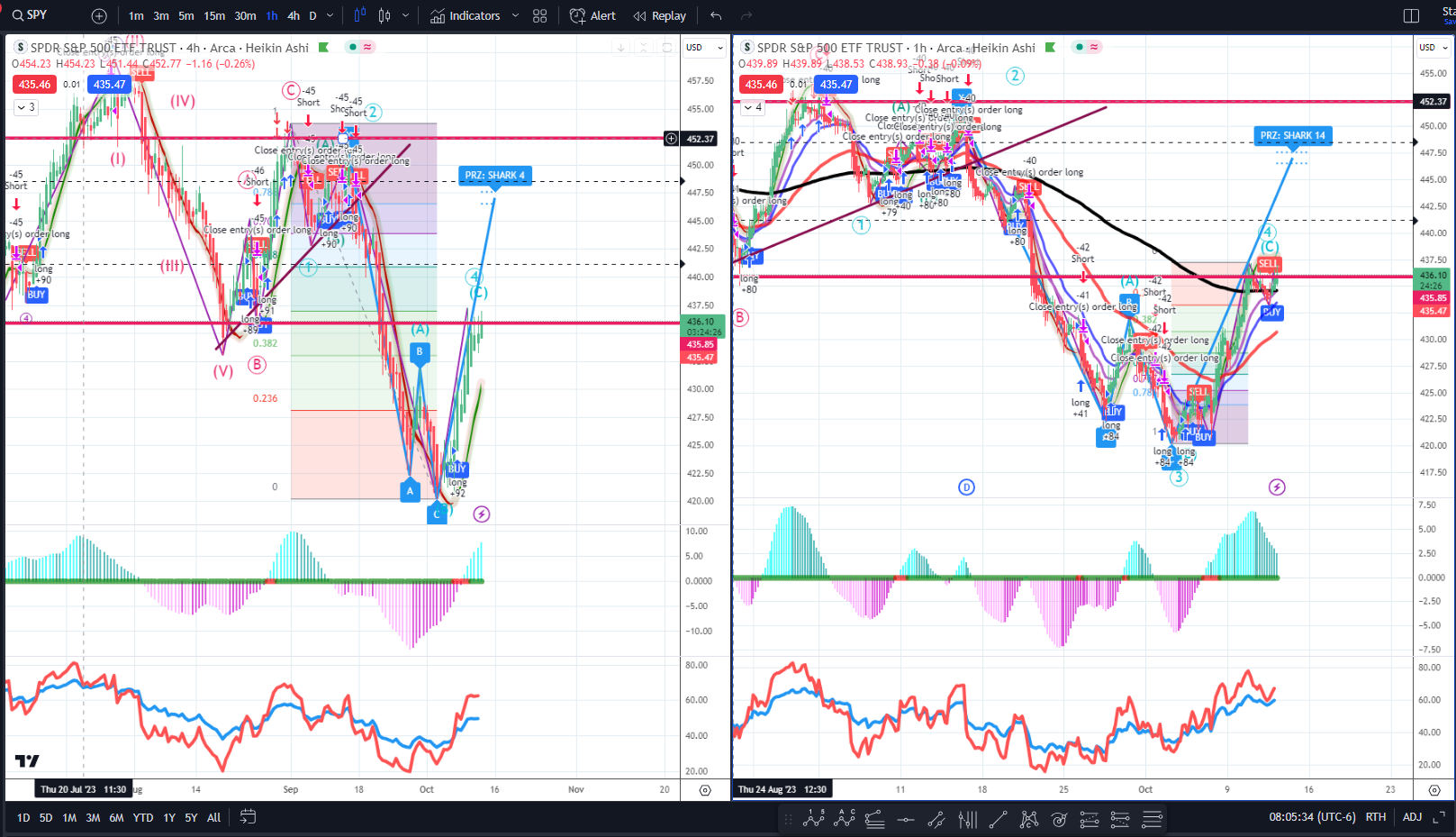1456x837 pixels.
Task: Open the timezone 08:05:34 (UTC-6) menu
Action: 1312,817
